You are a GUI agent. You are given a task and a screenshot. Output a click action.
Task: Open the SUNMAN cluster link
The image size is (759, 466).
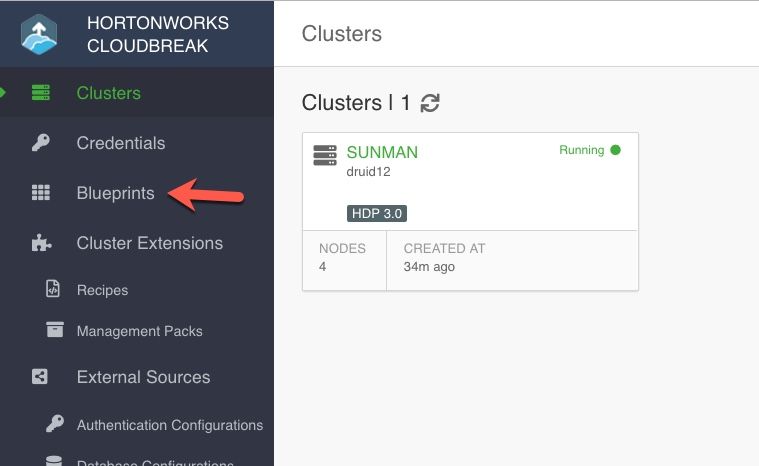(382, 153)
